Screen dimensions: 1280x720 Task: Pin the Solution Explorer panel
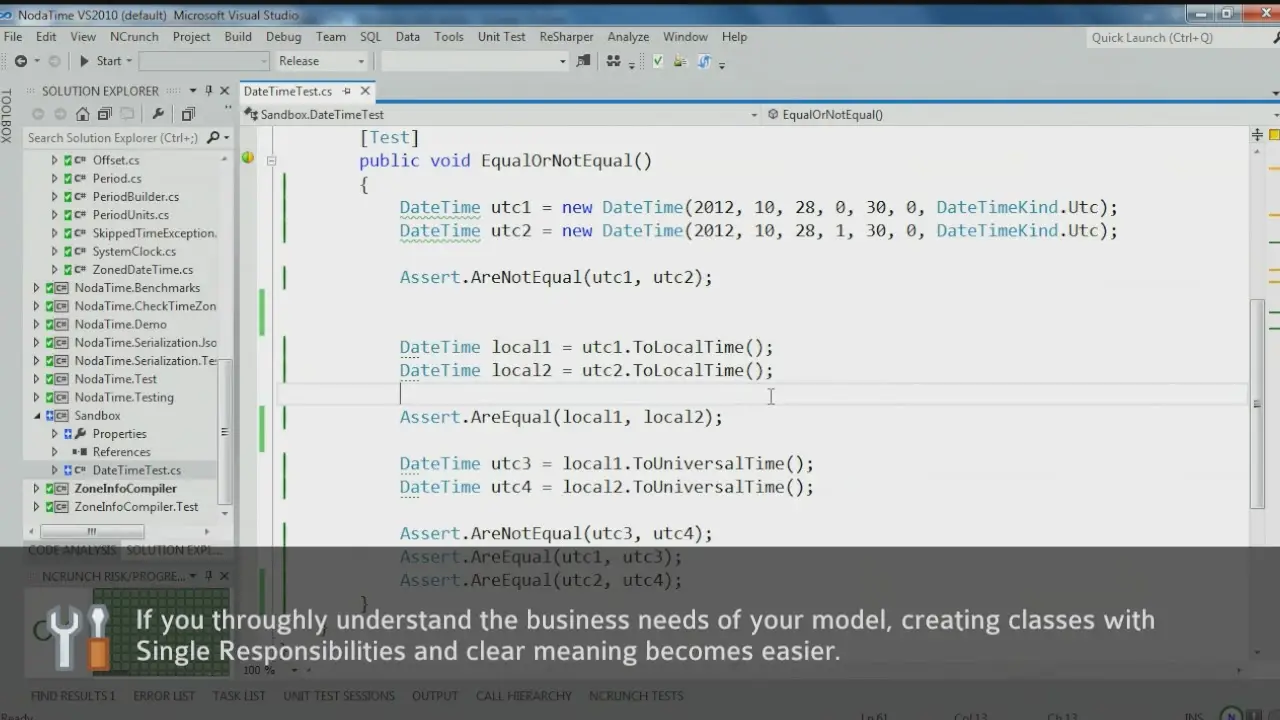(209, 91)
